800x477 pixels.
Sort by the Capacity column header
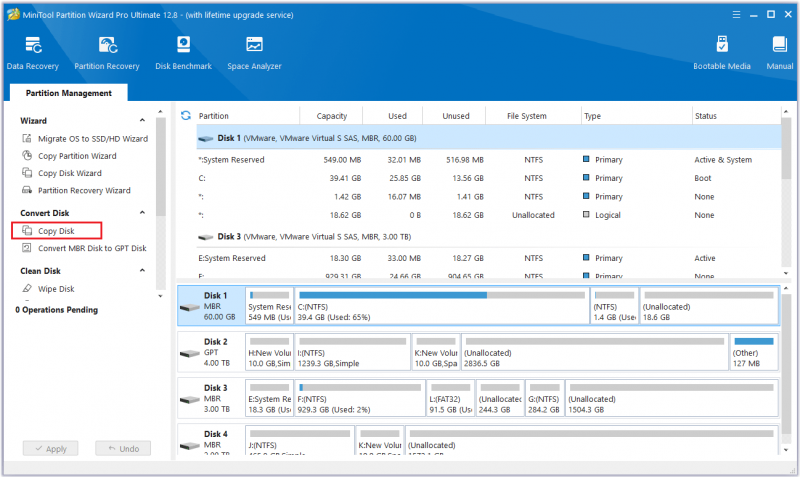pos(332,116)
